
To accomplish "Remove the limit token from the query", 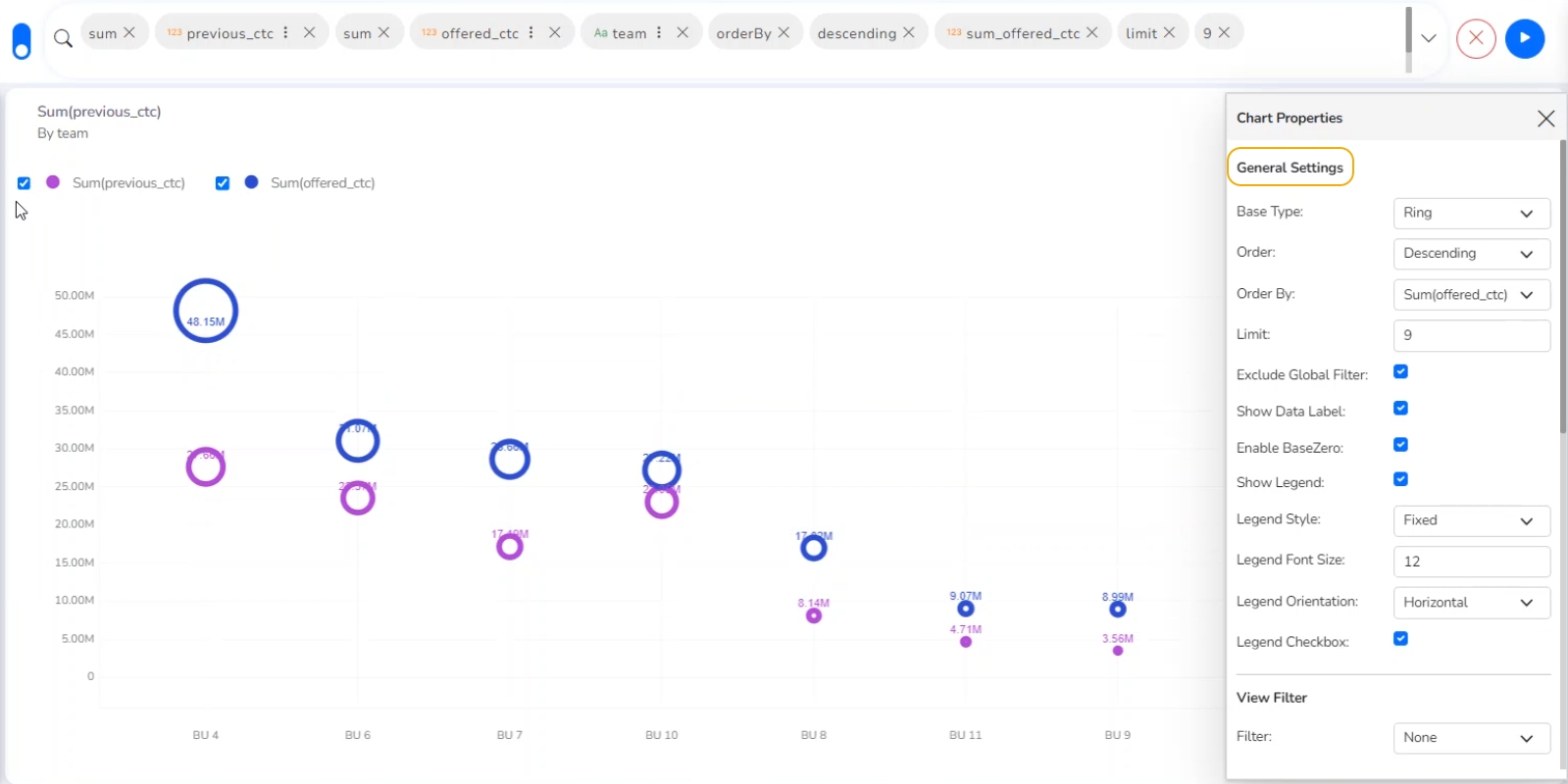I will (1170, 32).
